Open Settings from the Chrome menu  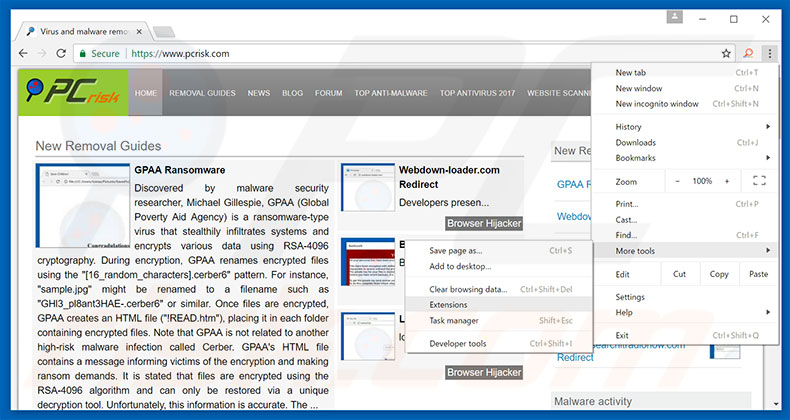point(686,297)
